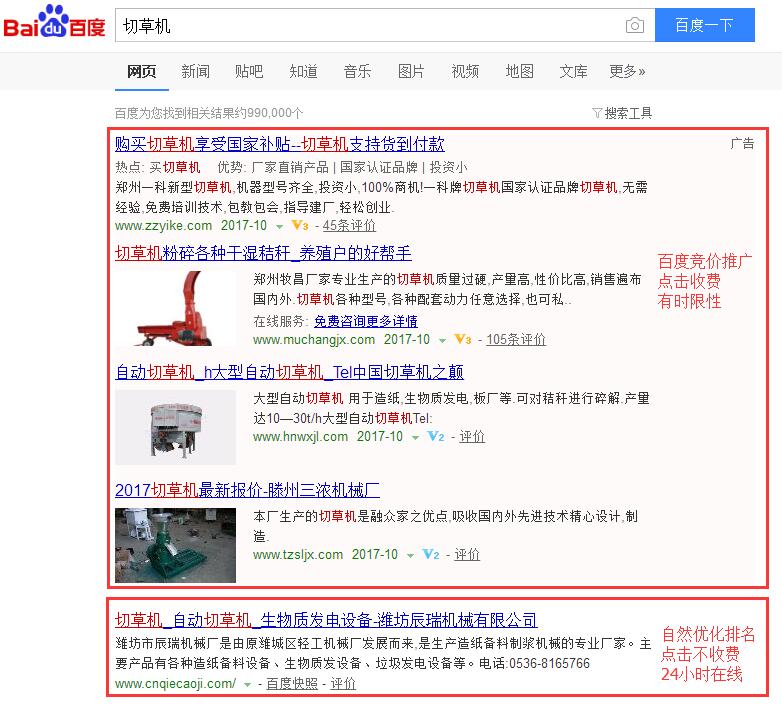The width and height of the screenshot is (782, 705).
Task: Click the red chaff cutter thumbnail
Action: (x=176, y=308)
